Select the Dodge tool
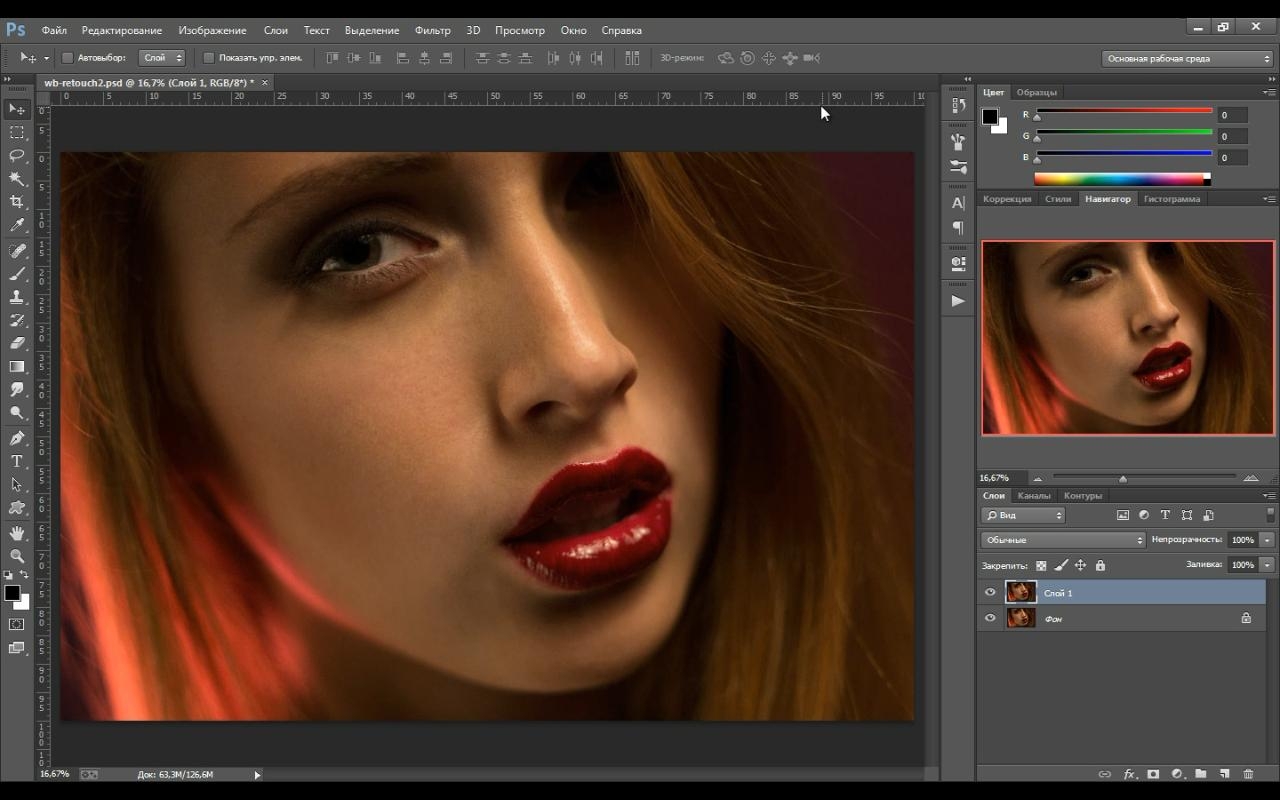Screen dimensions: 1280x800 17,413
